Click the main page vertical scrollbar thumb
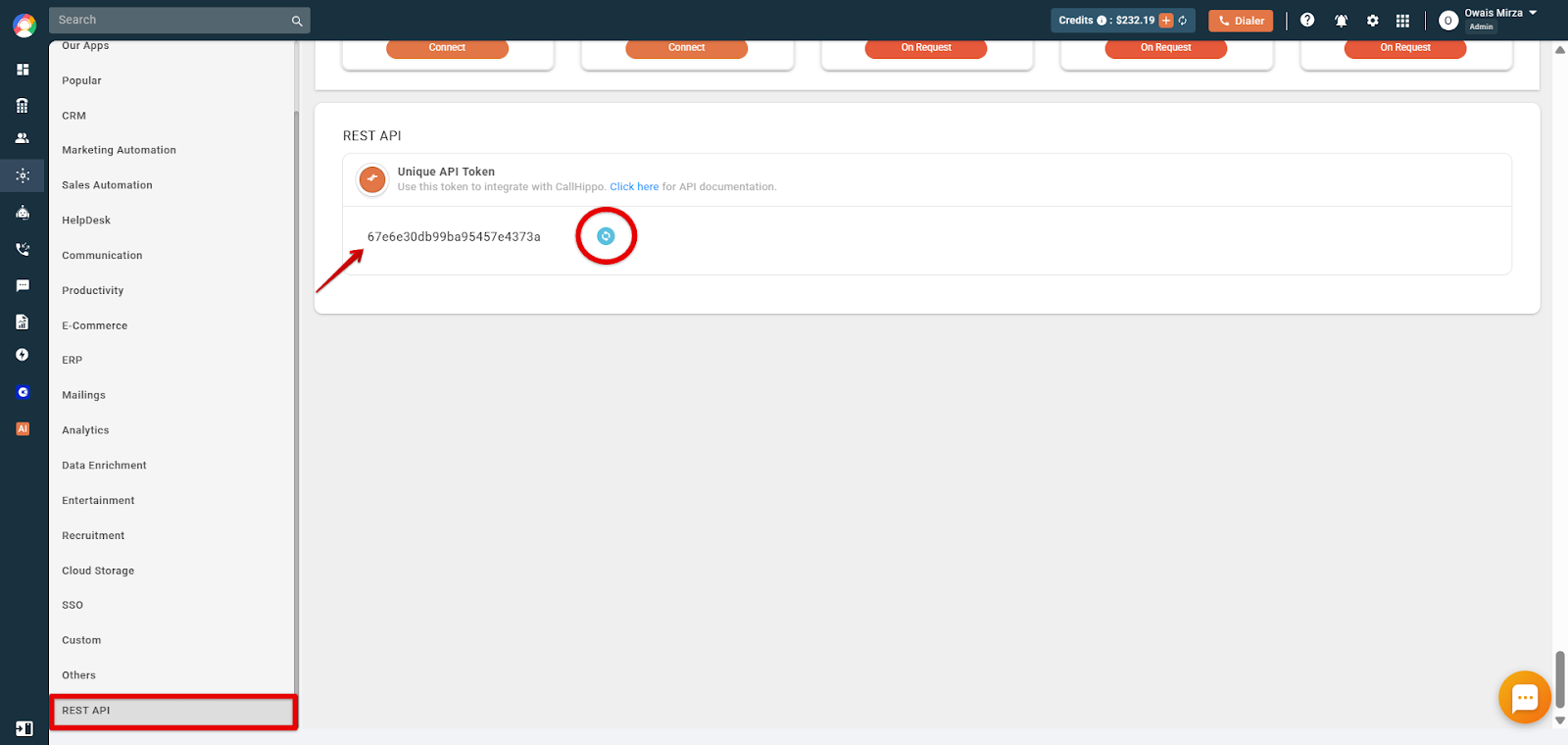Screen dimensions: 1568x745 1560,678
